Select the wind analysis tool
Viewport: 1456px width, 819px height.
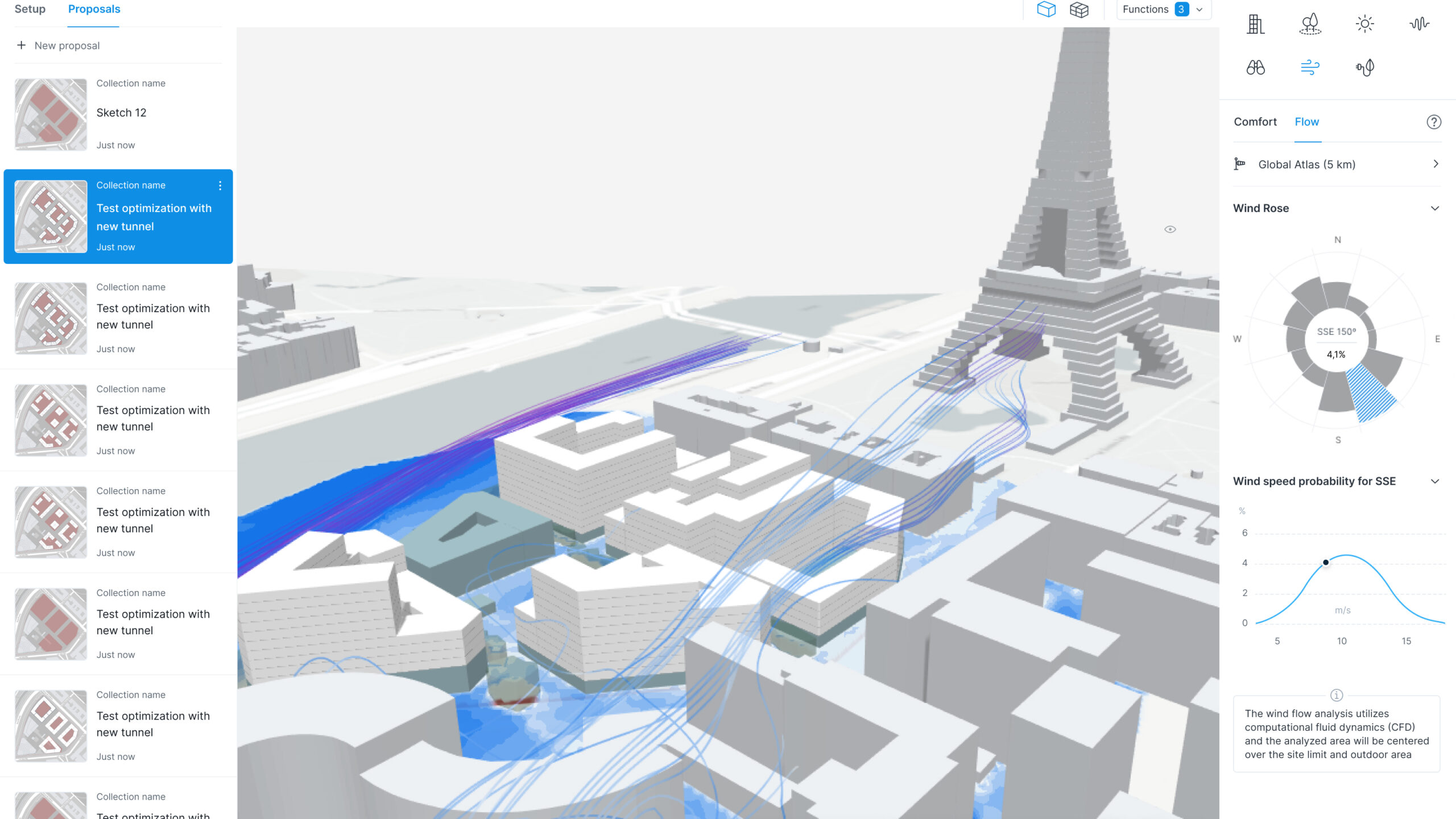tap(1310, 68)
